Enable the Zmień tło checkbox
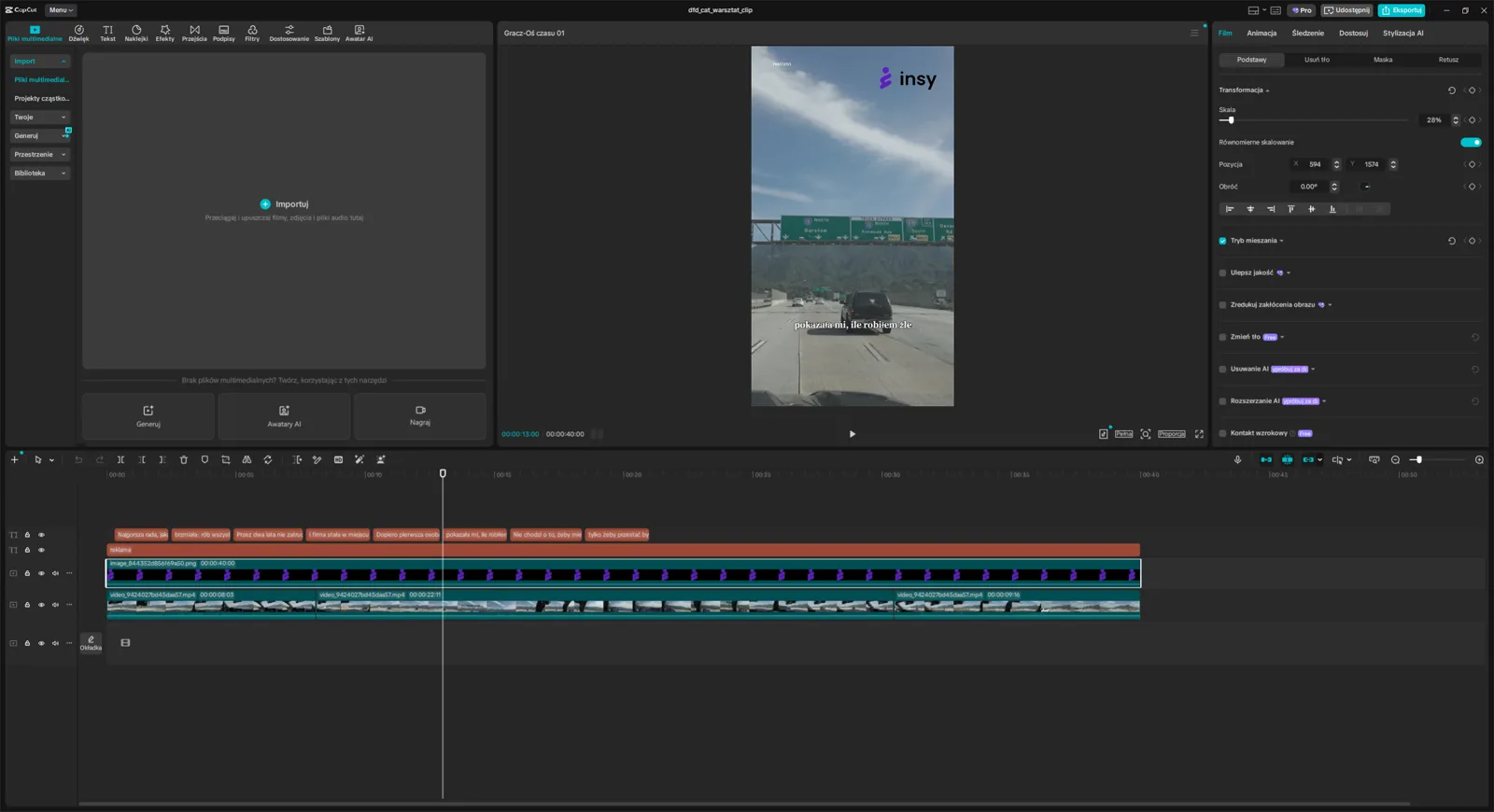 1222,337
